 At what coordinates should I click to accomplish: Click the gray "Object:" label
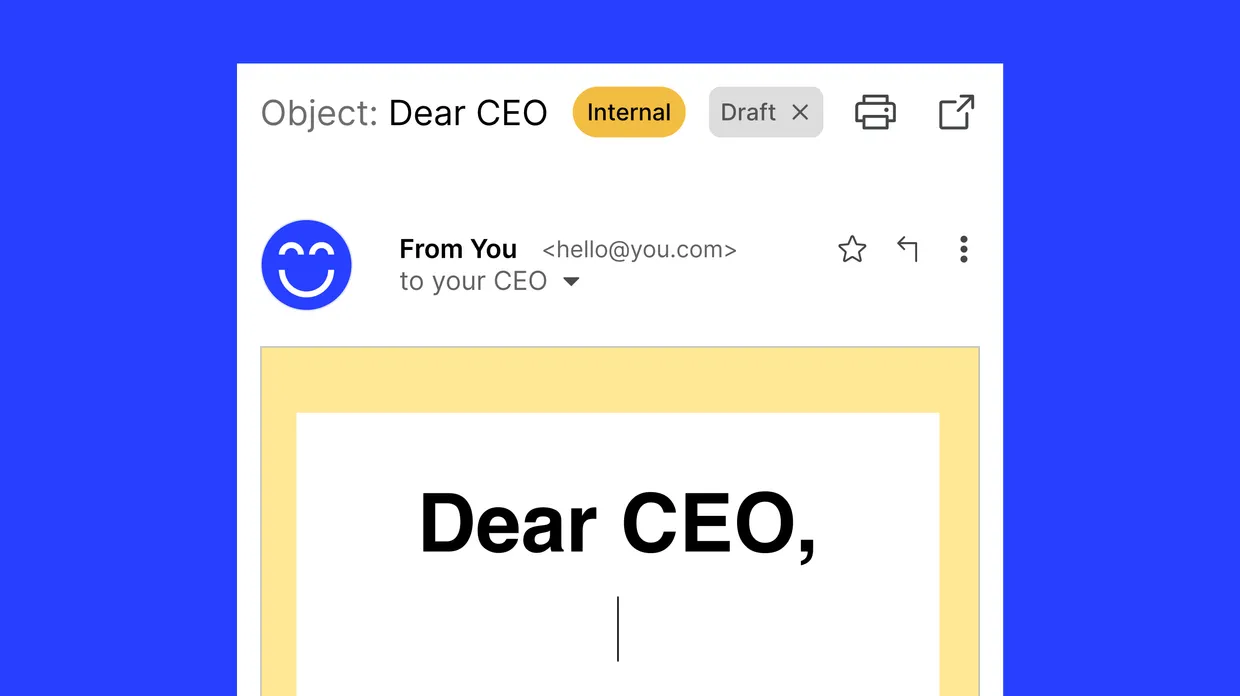click(x=319, y=113)
